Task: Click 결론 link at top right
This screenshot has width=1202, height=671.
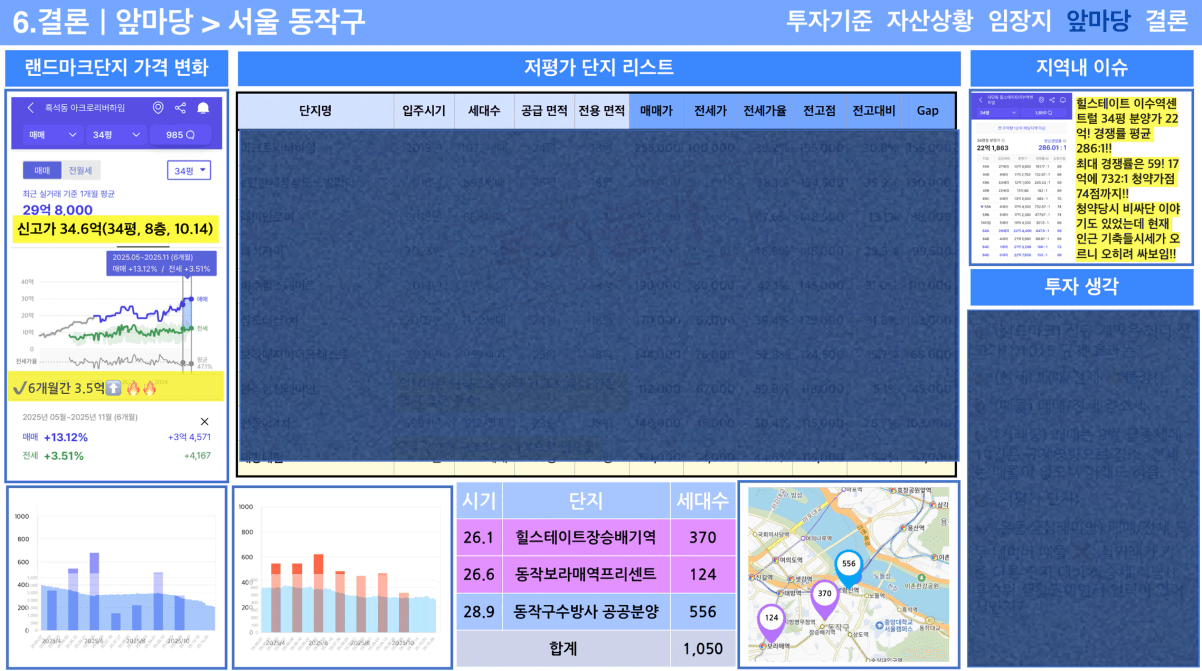Action: (x=1166, y=21)
